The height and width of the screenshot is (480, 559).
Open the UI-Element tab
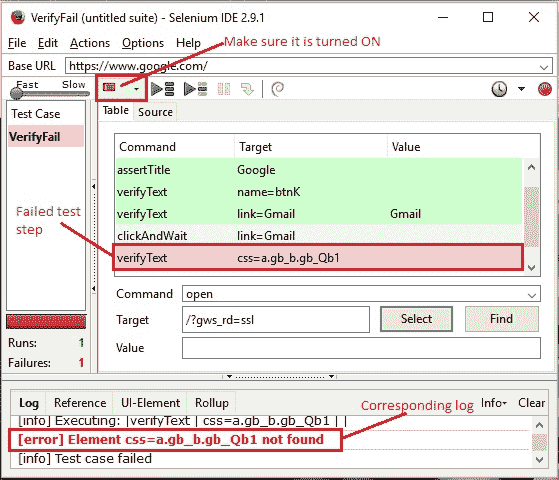pyautogui.click(x=150, y=403)
